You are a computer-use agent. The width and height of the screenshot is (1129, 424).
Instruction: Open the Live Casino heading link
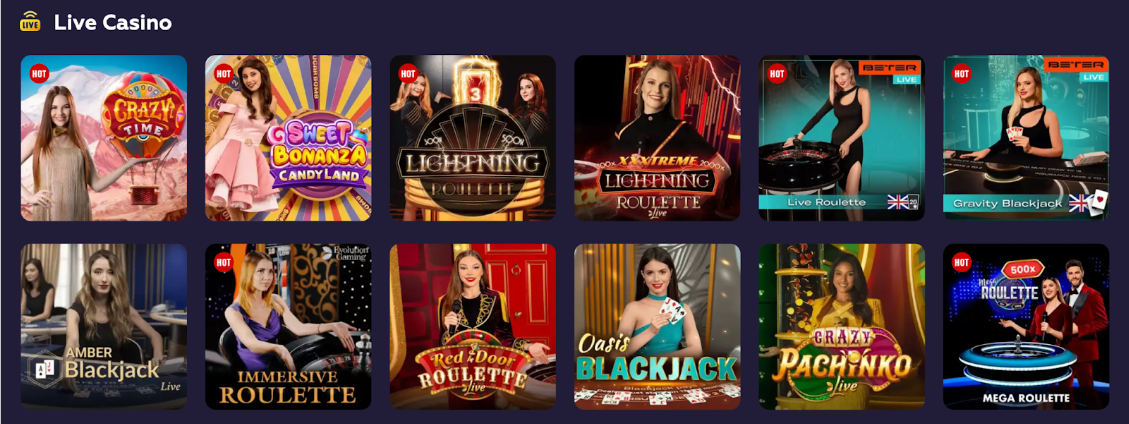(113, 22)
